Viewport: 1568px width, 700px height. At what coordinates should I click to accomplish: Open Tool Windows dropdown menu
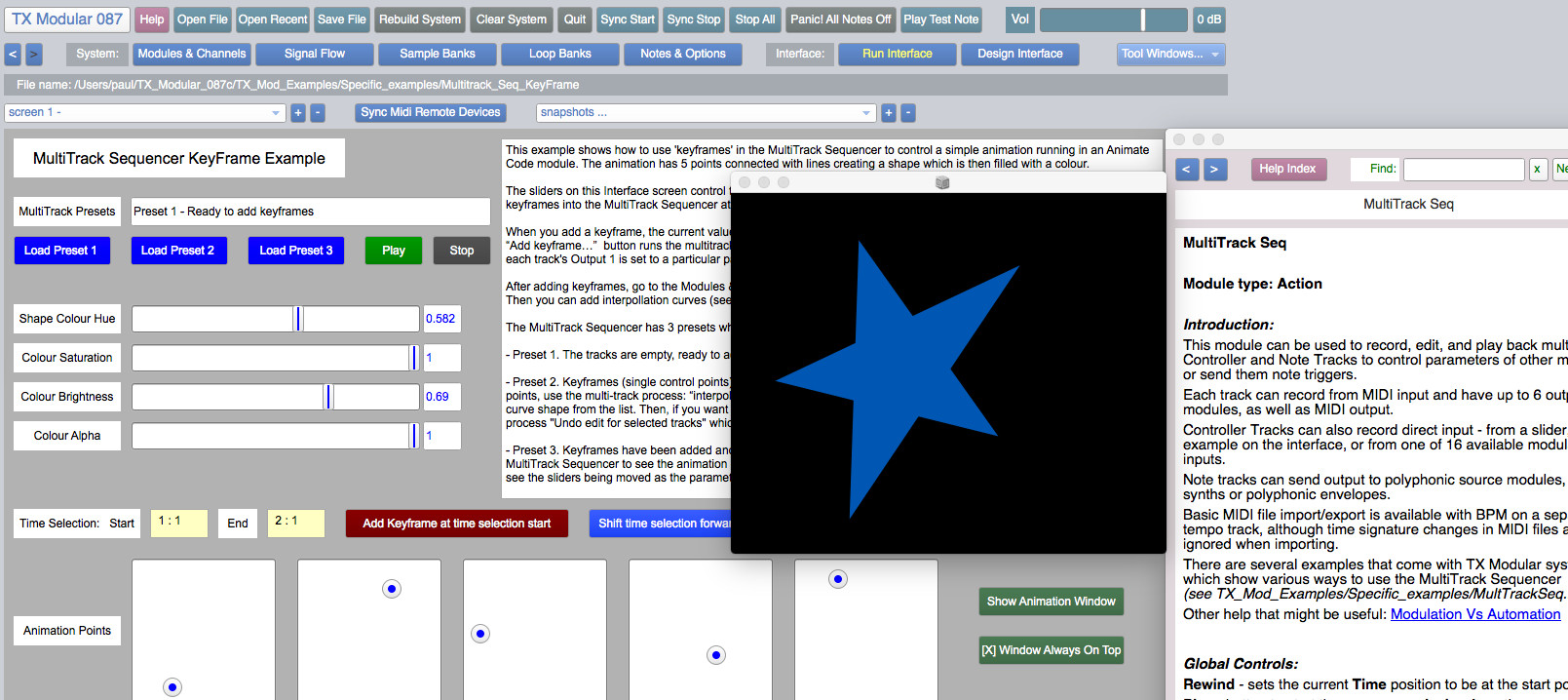point(1170,55)
